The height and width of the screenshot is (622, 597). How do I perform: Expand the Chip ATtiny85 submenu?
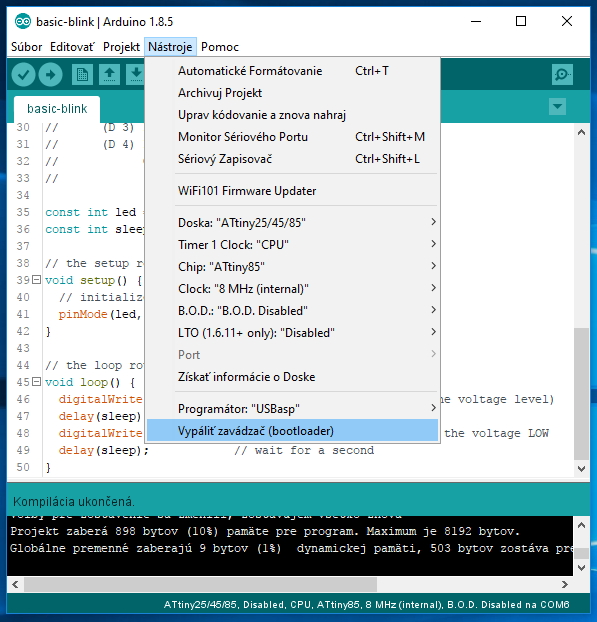coord(306,267)
